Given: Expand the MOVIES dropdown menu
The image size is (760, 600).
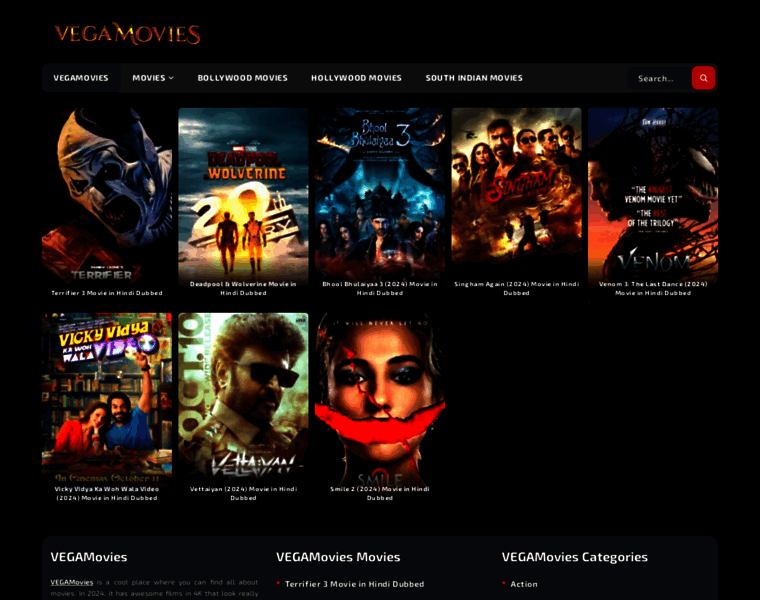Looking at the screenshot, I should click(153, 78).
